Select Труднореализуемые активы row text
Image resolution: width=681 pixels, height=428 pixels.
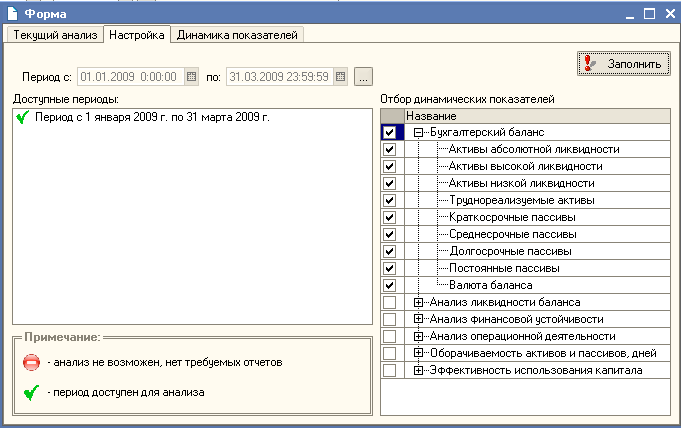[522, 200]
